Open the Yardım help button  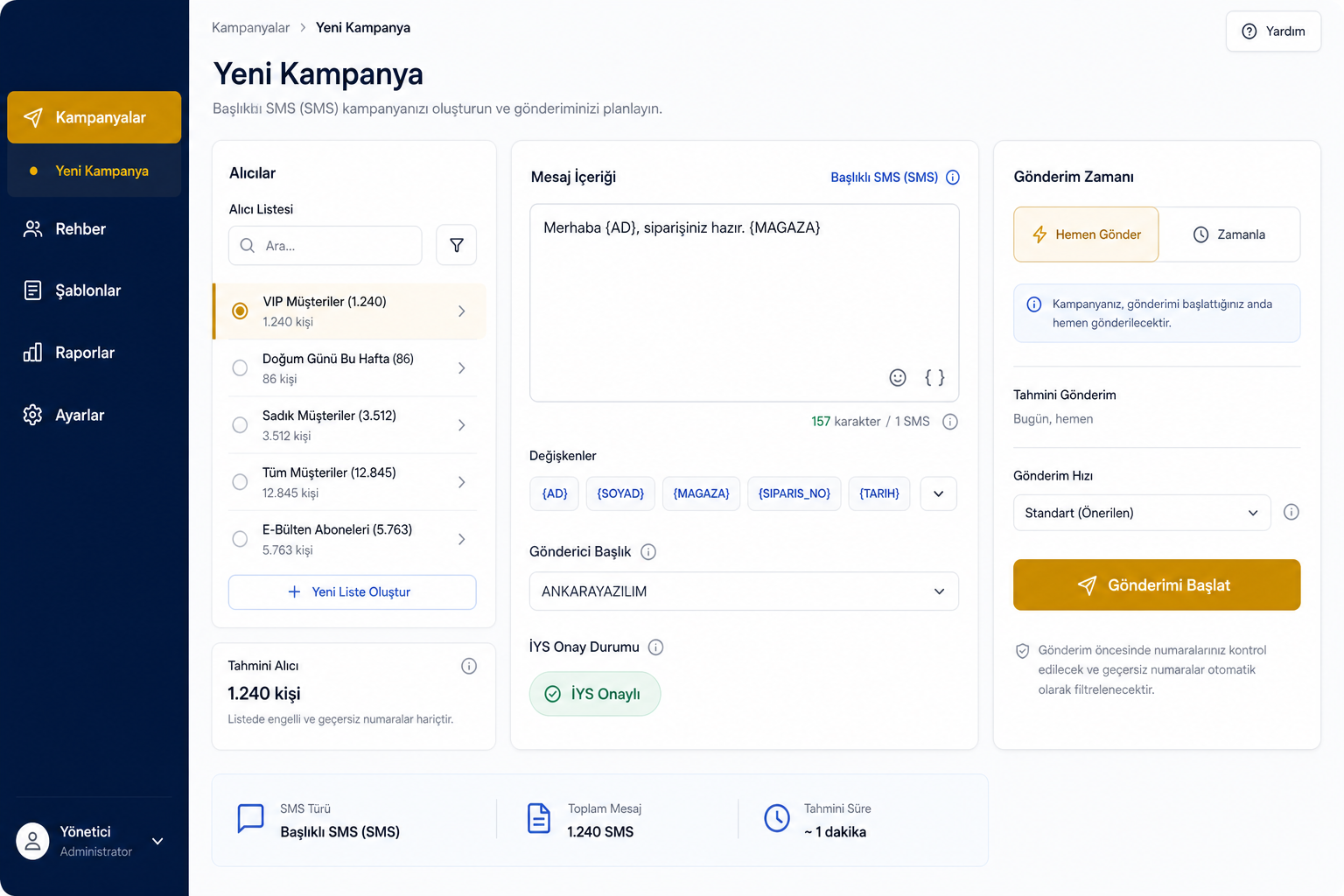click(1273, 31)
